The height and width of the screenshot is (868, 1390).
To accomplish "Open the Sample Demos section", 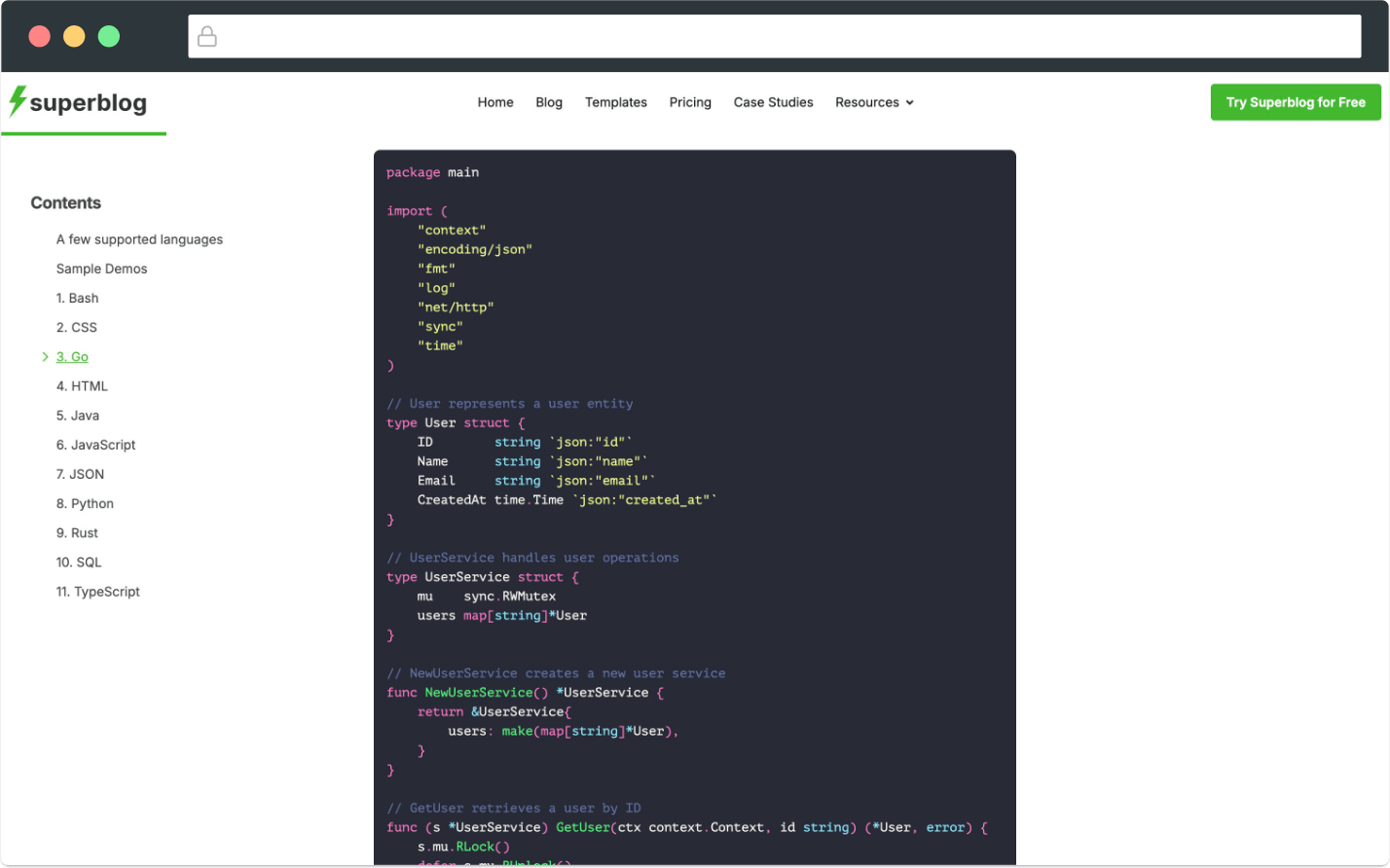I will (x=101, y=269).
